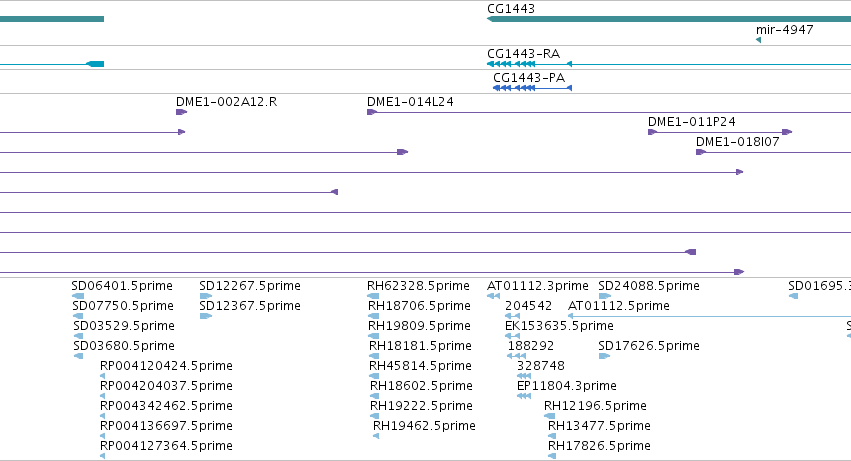
Task: Select SD03529.5prime EST label
Action: (124, 326)
